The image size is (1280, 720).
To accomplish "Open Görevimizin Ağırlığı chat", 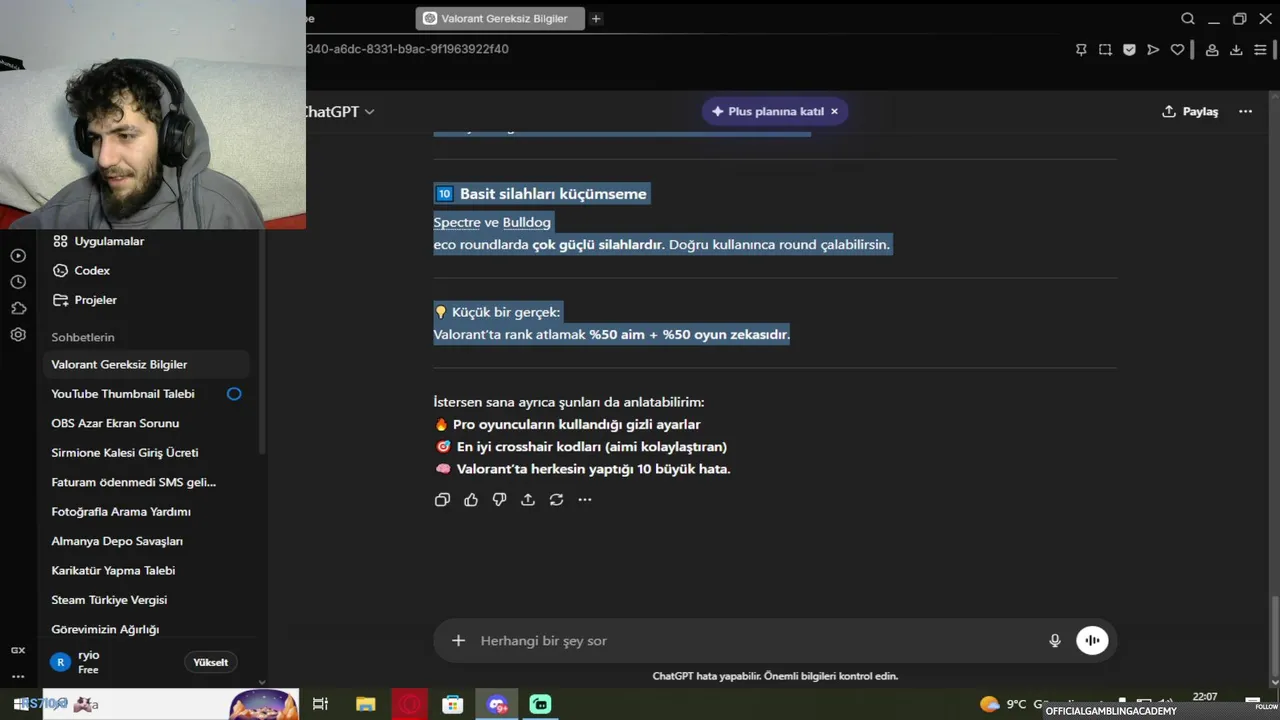I will click(146, 629).
